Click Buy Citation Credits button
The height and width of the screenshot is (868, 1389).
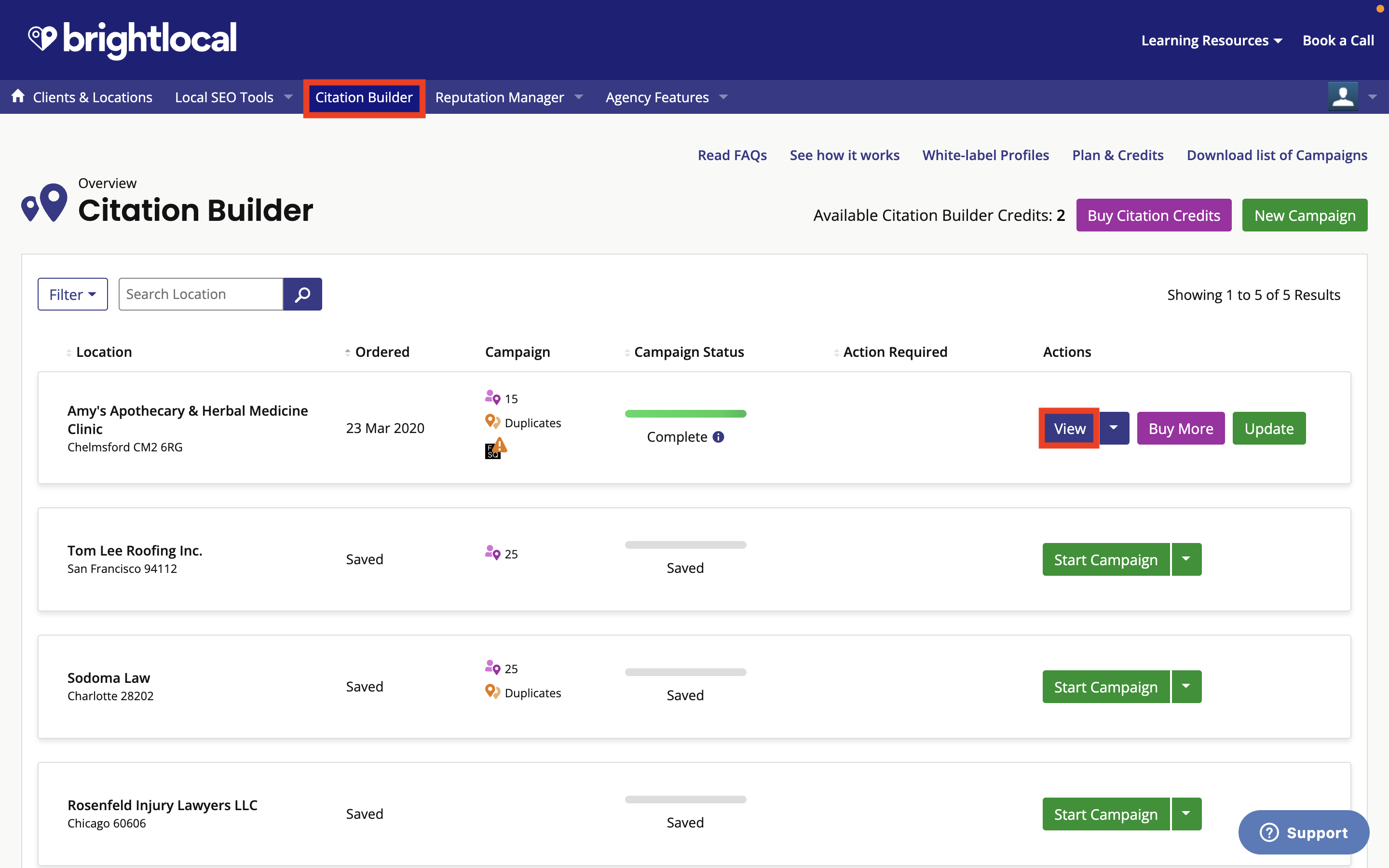[1154, 215]
